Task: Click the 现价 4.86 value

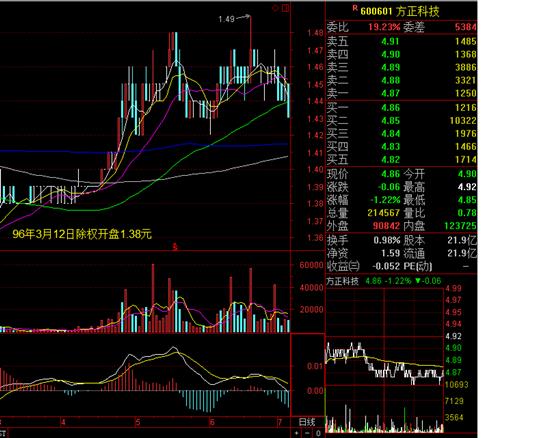Action: pyautogui.click(x=390, y=174)
